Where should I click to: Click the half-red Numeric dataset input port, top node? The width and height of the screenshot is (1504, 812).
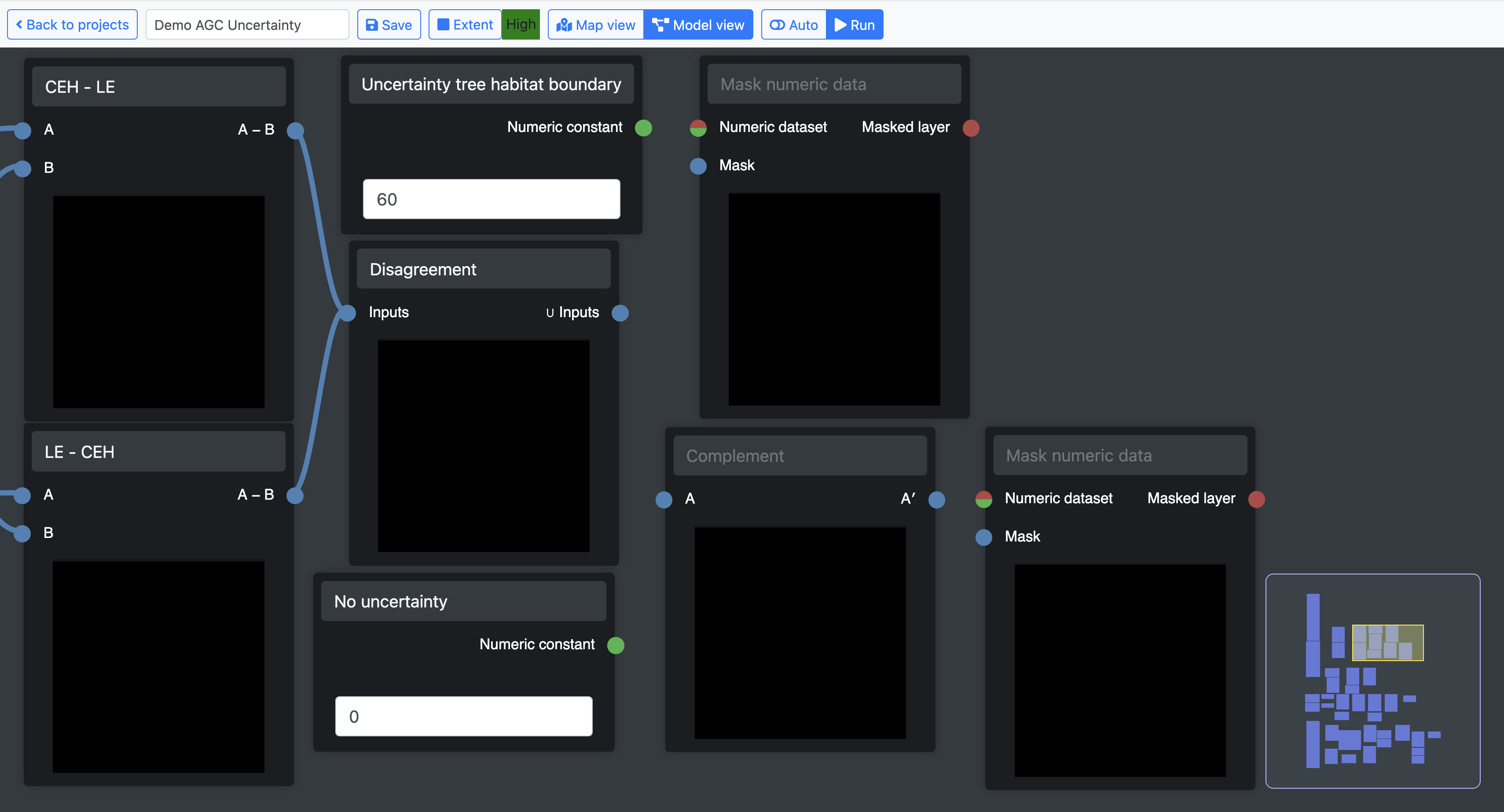pyautogui.click(x=698, y=128)
